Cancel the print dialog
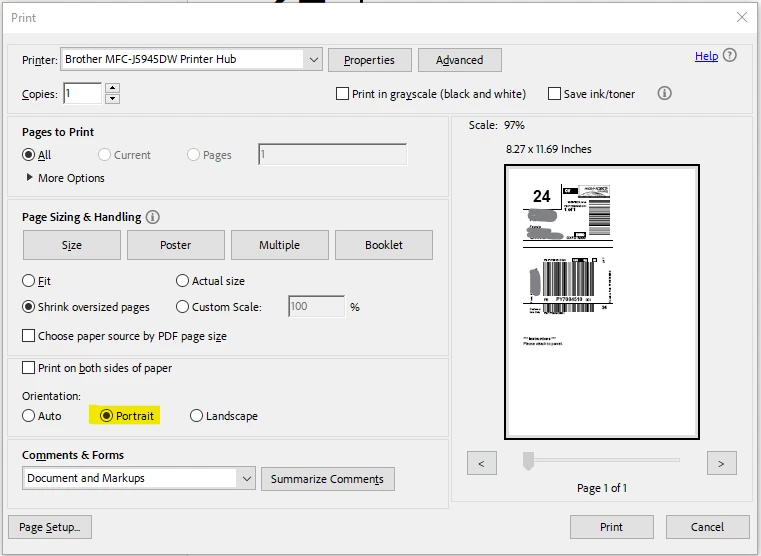This screenshot has width=761, height=556. [x=708, y=527]
